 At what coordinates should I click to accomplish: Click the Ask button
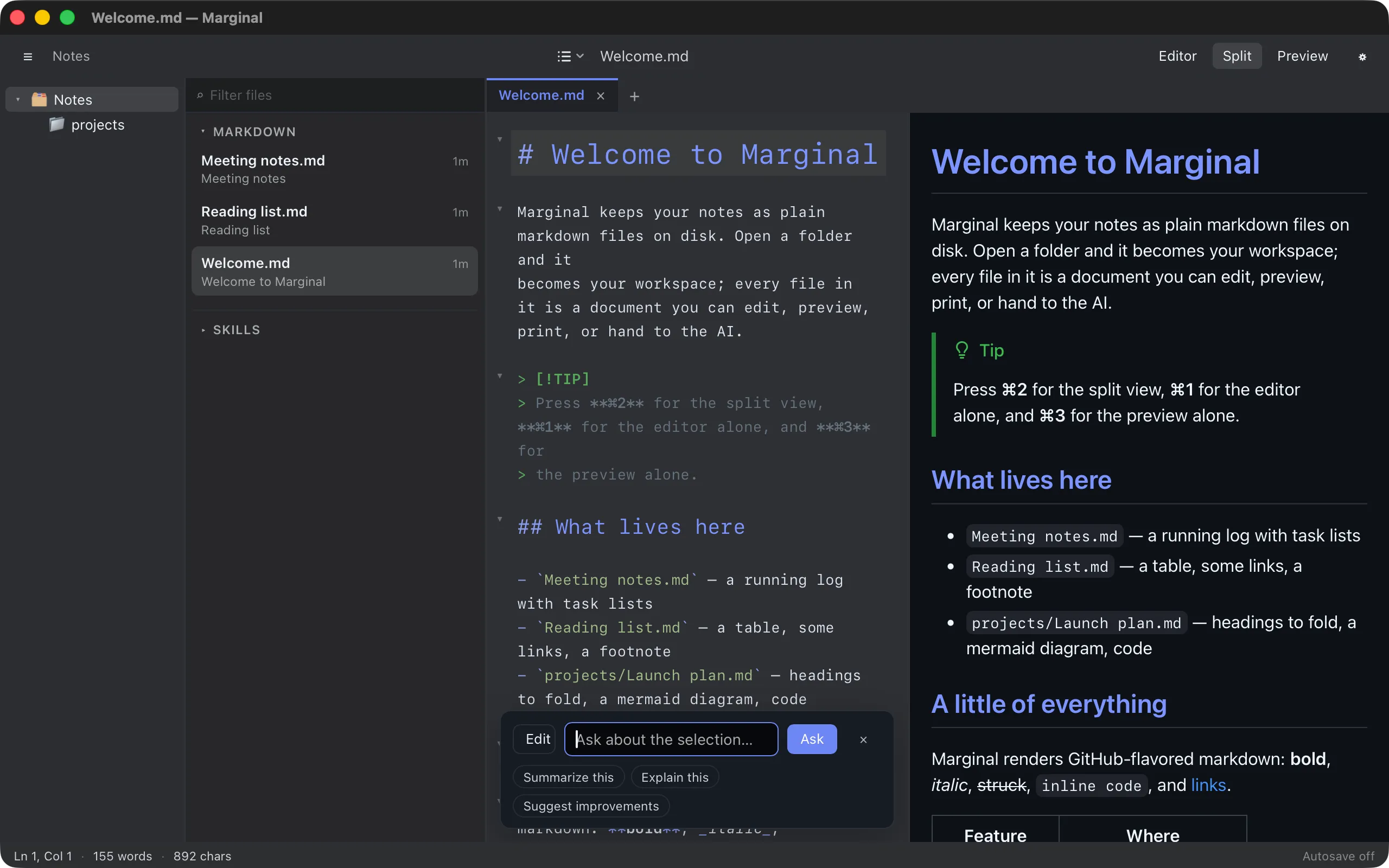(x=812, y=739)
